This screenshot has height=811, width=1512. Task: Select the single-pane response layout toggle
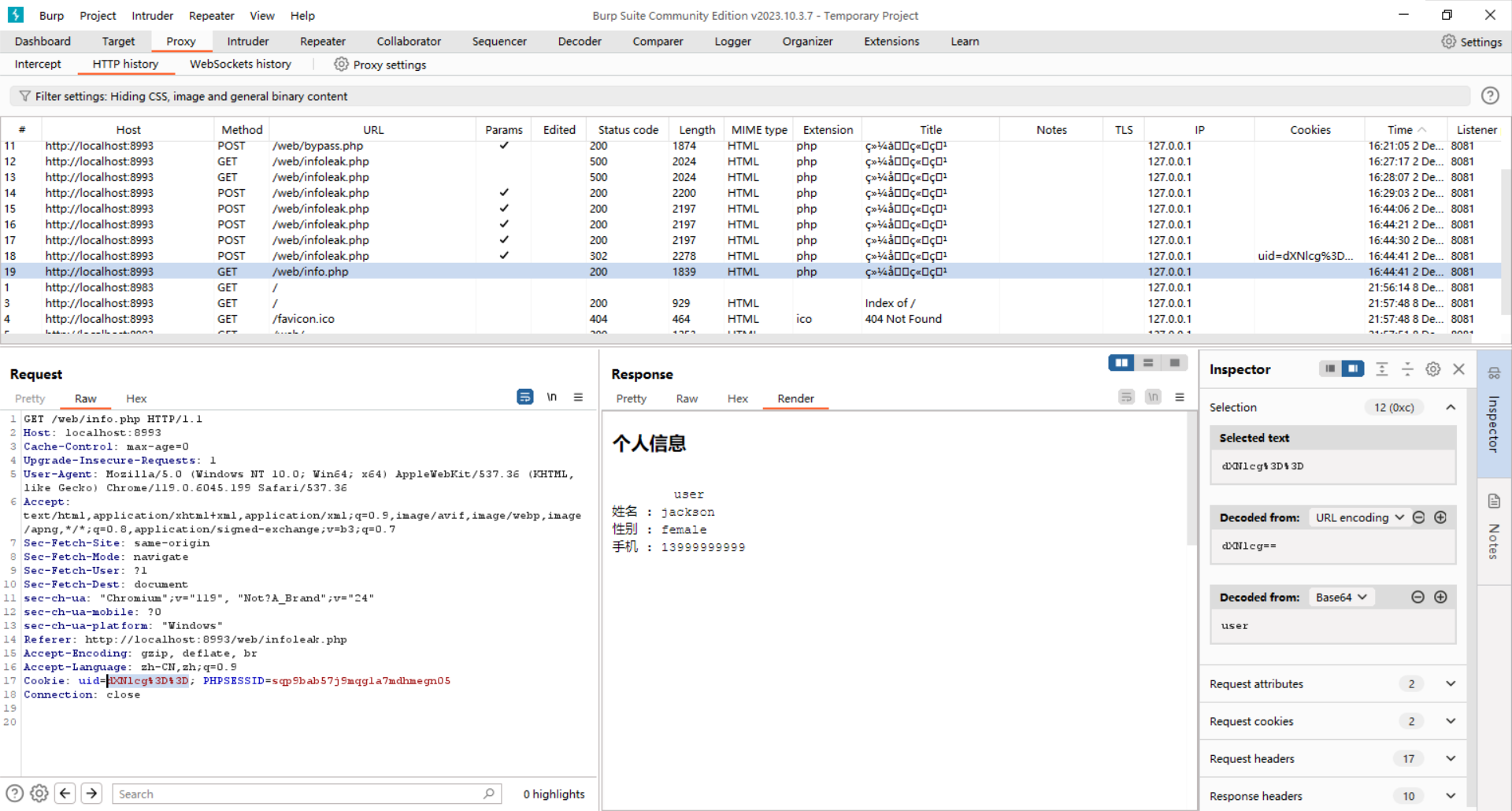pyautogui.click(x=1174, y=363)
